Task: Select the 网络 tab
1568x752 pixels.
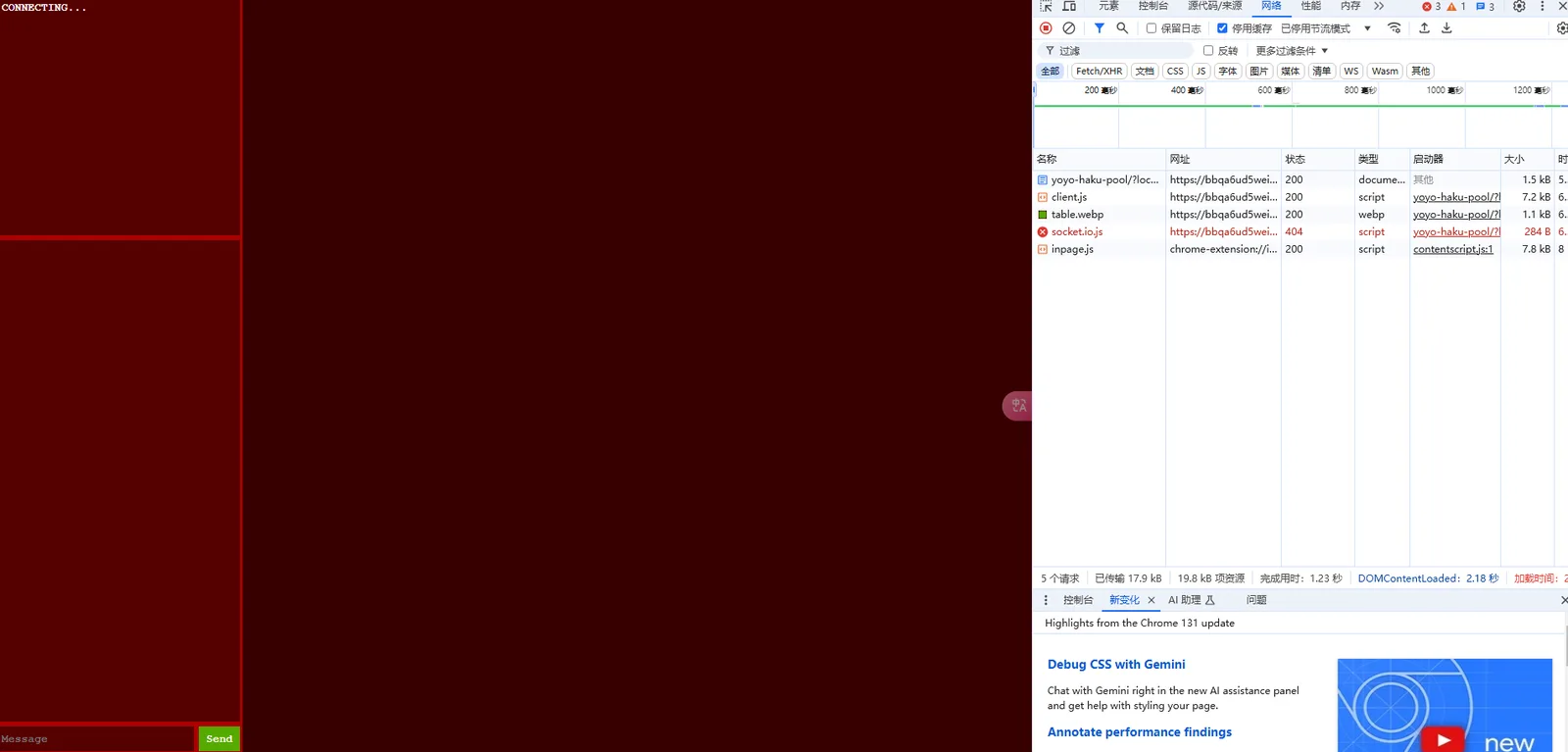Action: (x=1271, y=6)
